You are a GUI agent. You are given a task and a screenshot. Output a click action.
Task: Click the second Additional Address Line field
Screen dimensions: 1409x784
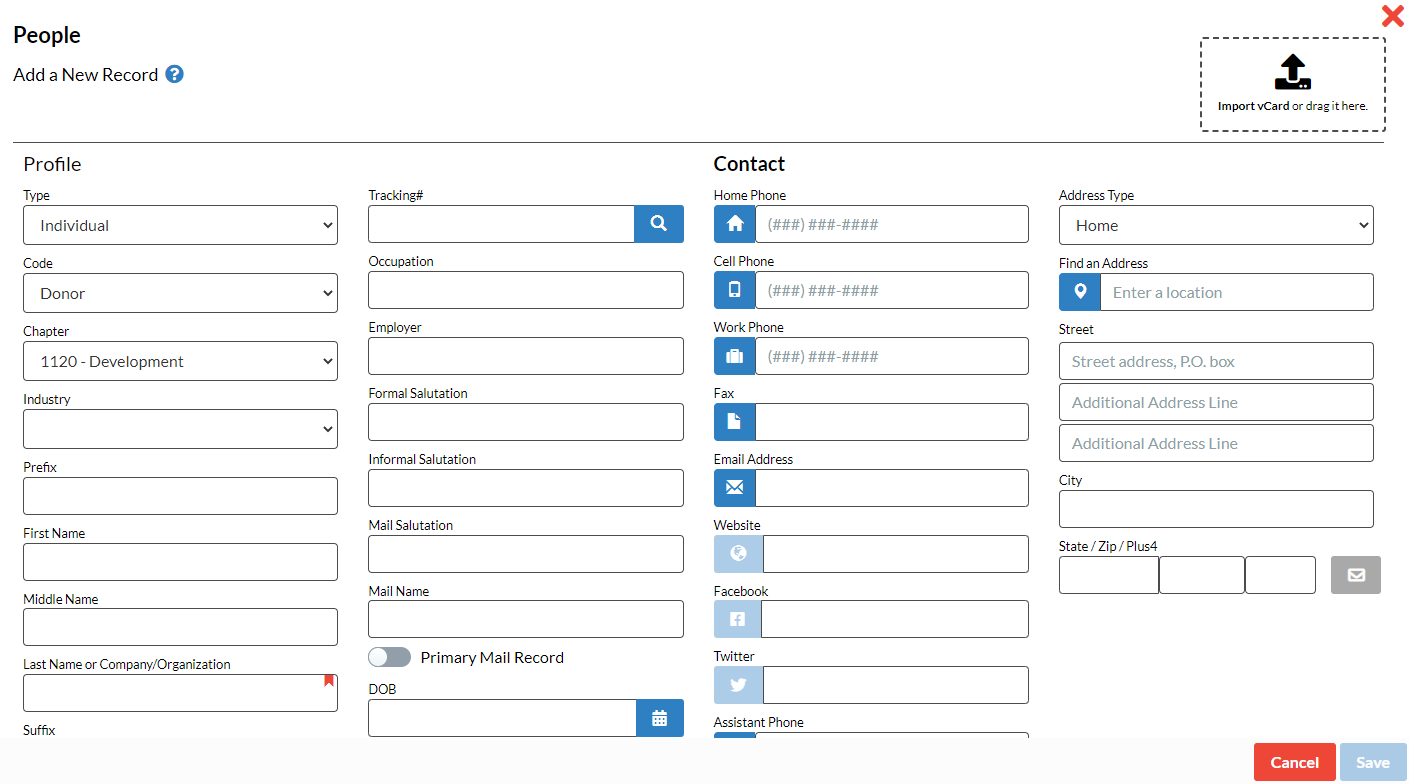(1216, 443)
